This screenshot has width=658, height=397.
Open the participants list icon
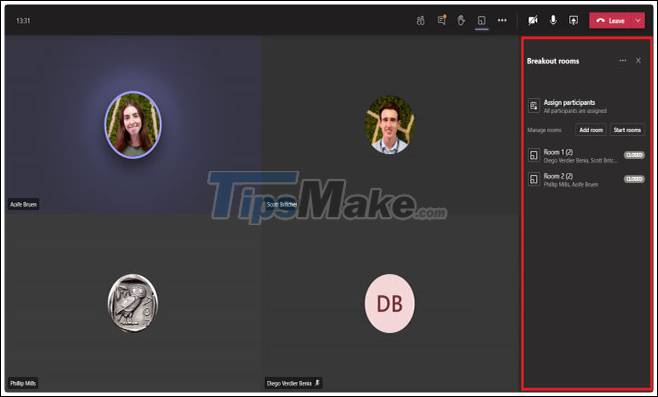click(x=420, y=21)
